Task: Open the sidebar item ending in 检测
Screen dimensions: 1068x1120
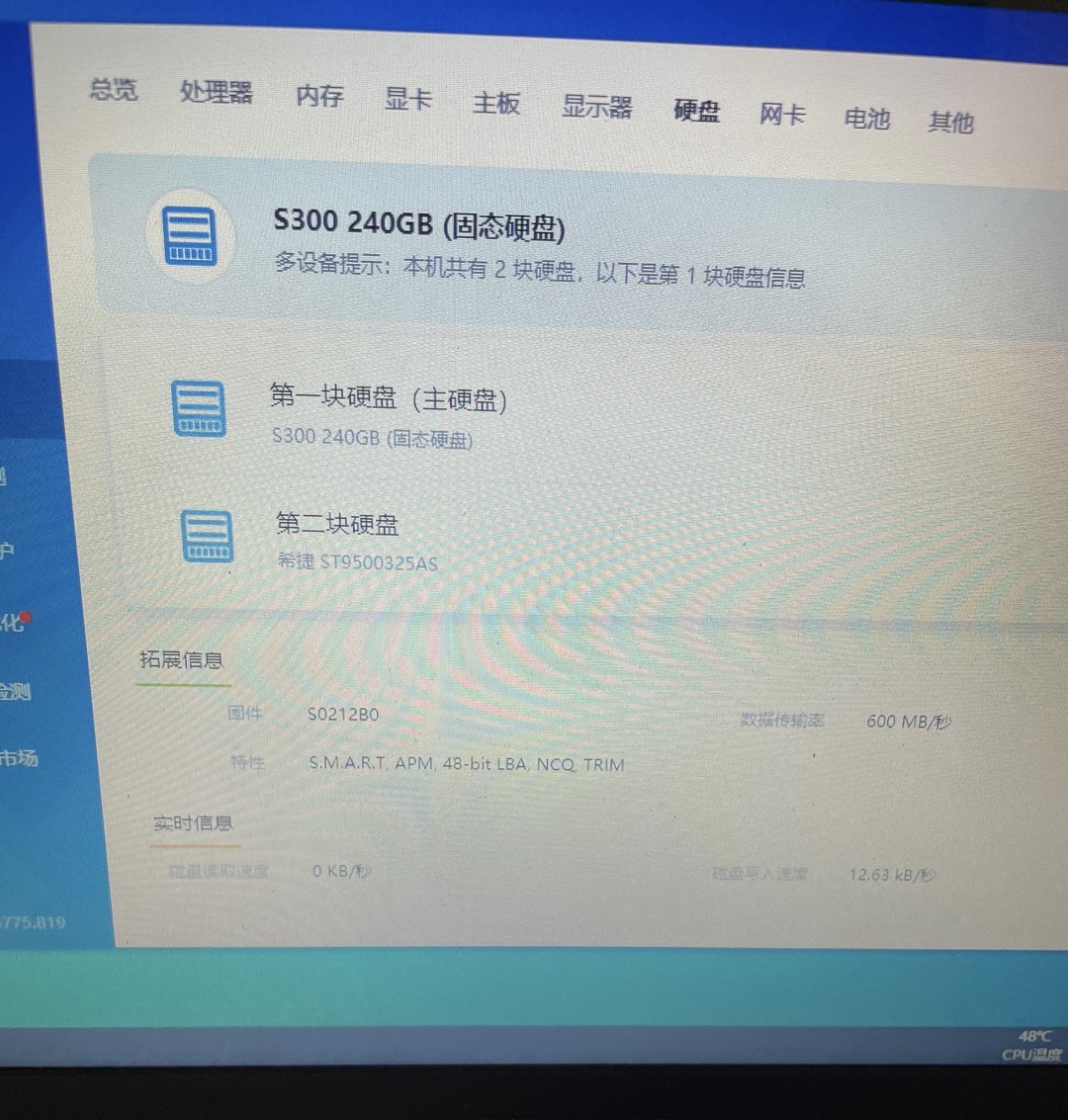Action: (x=15, y=691)
